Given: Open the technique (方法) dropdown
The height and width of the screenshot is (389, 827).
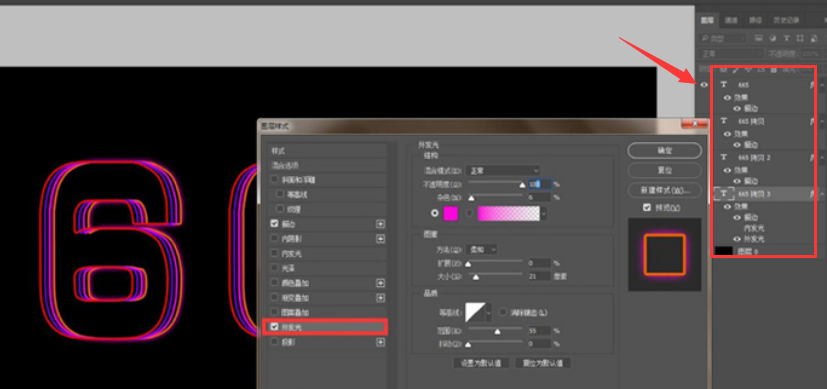Looking at the screenshot, I should click(482, 249).
